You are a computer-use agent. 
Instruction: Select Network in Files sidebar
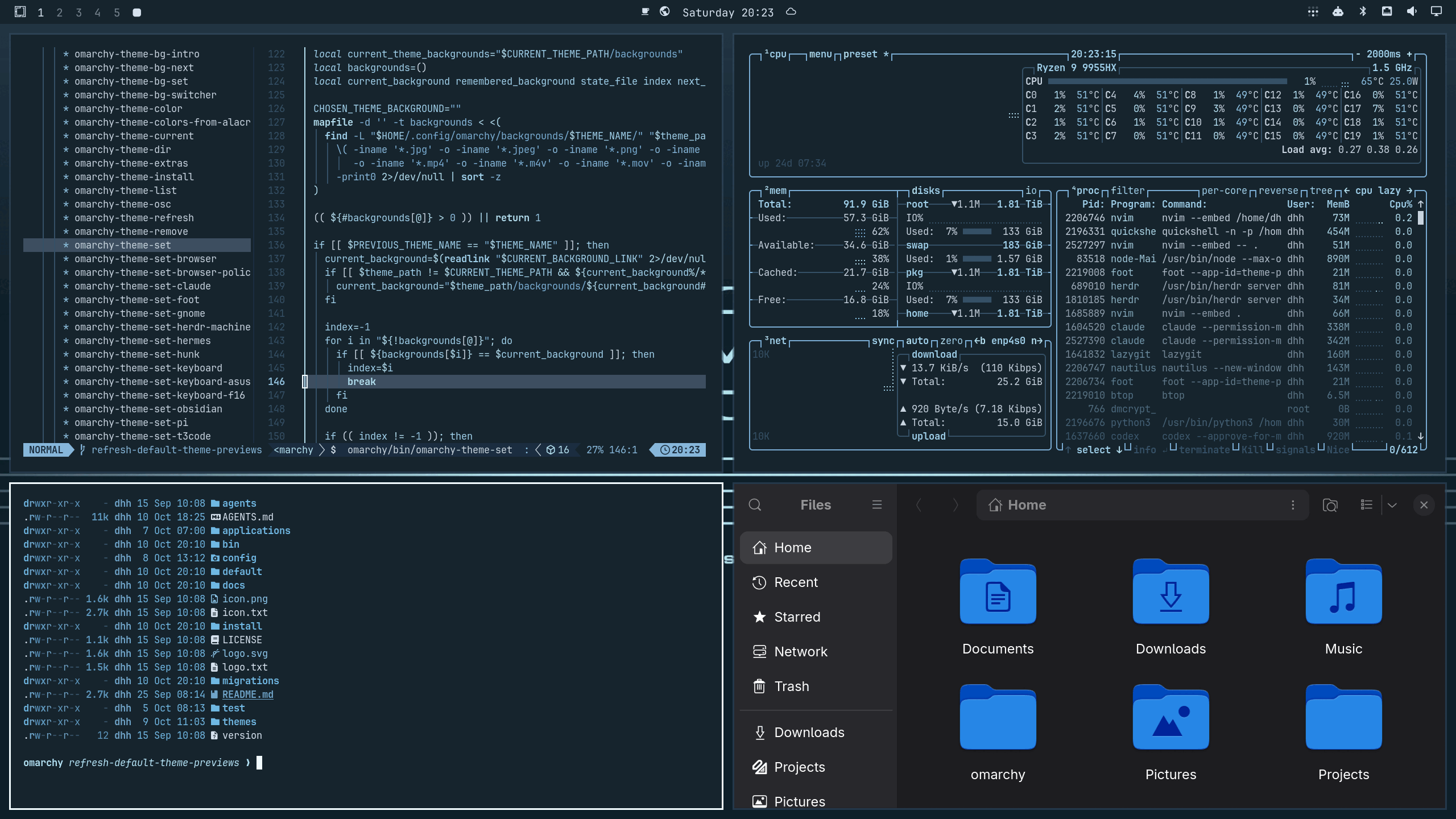click(816, 652)
